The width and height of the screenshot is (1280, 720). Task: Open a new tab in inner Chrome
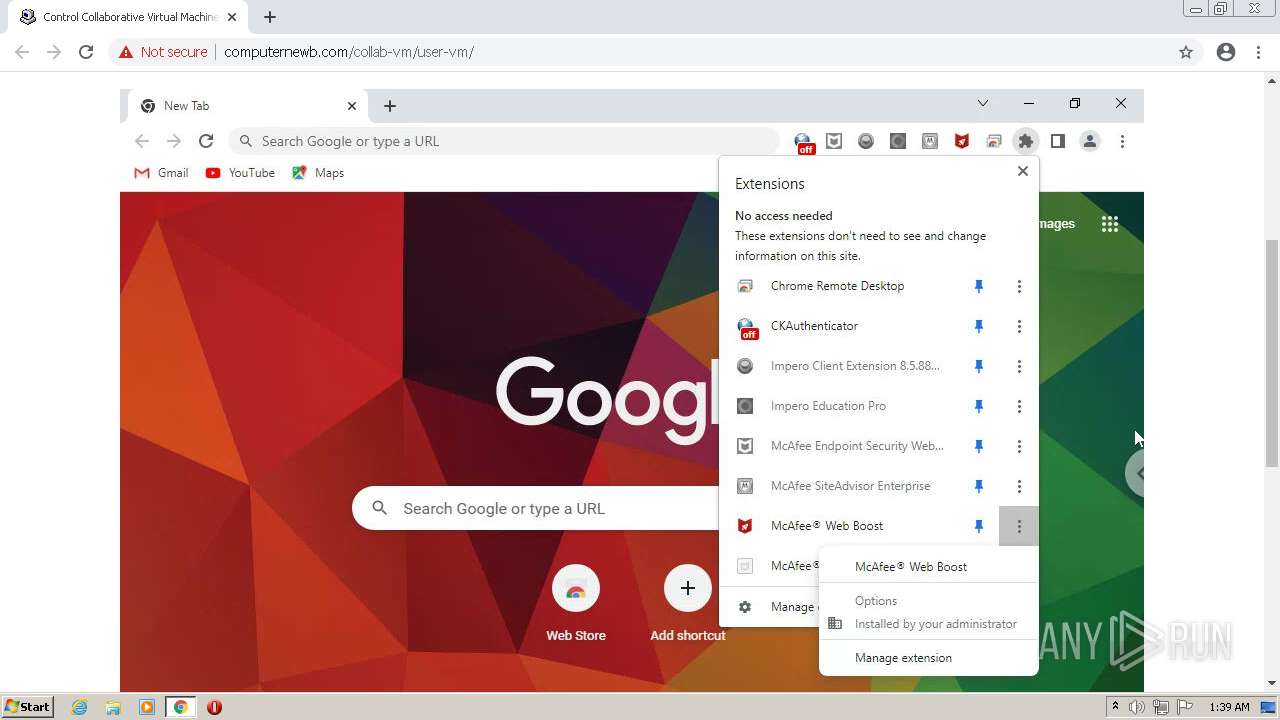click(x=390, y=106)
